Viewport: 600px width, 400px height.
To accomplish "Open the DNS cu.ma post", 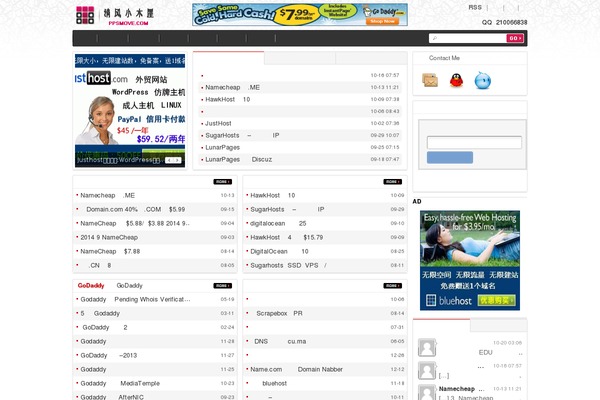I will (280, 341).
